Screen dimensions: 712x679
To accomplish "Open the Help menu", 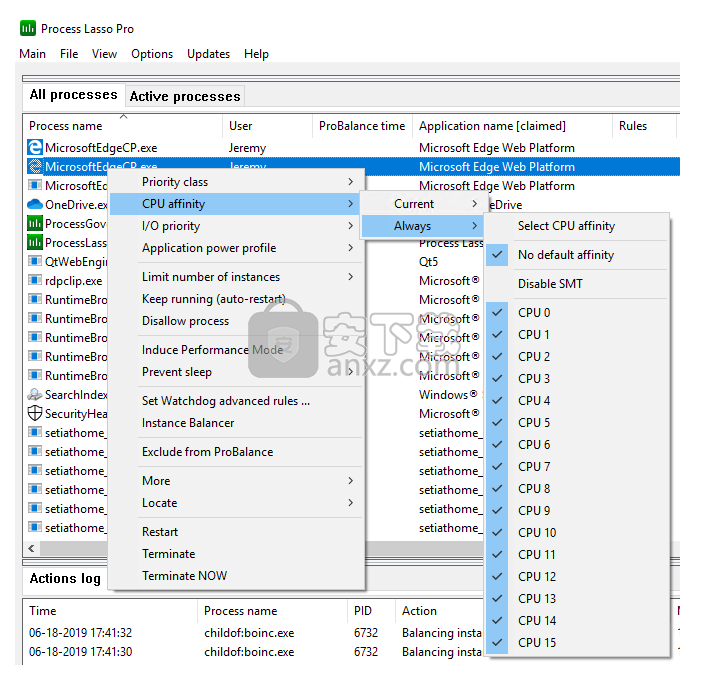I will tap(257, 54).
